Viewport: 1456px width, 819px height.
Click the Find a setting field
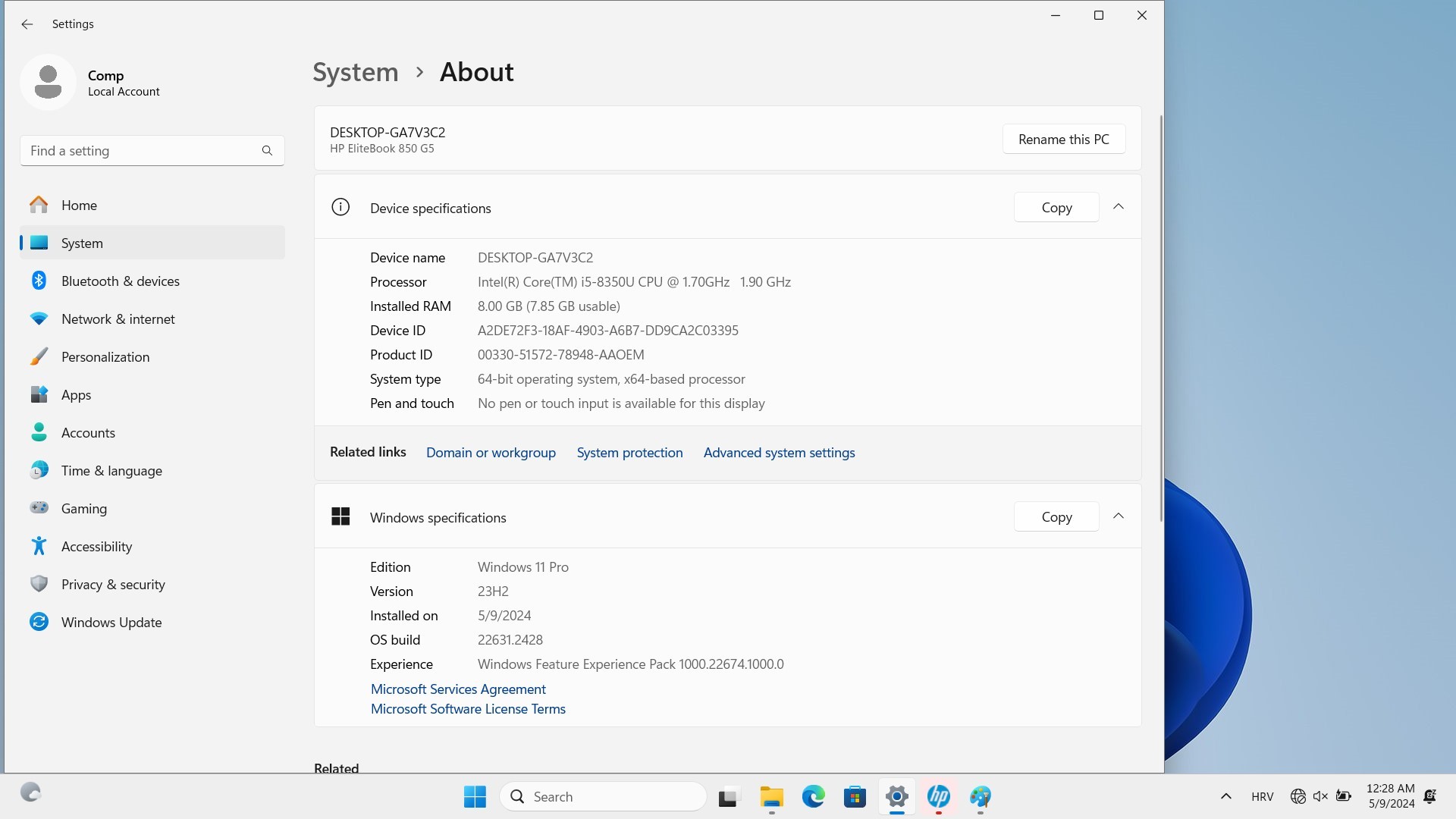(x=152, y=151)
